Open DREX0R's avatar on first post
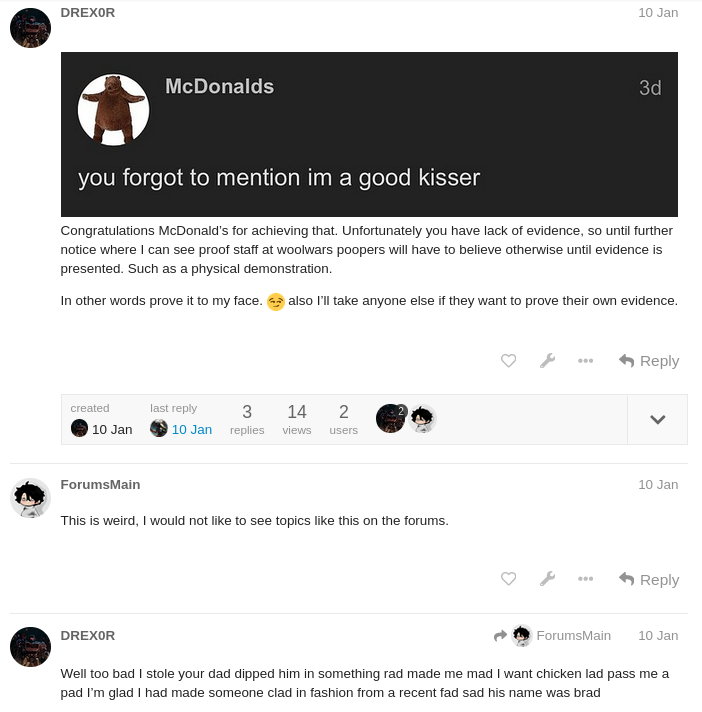This screenshot has height=712, width=702. click(30, 27)
